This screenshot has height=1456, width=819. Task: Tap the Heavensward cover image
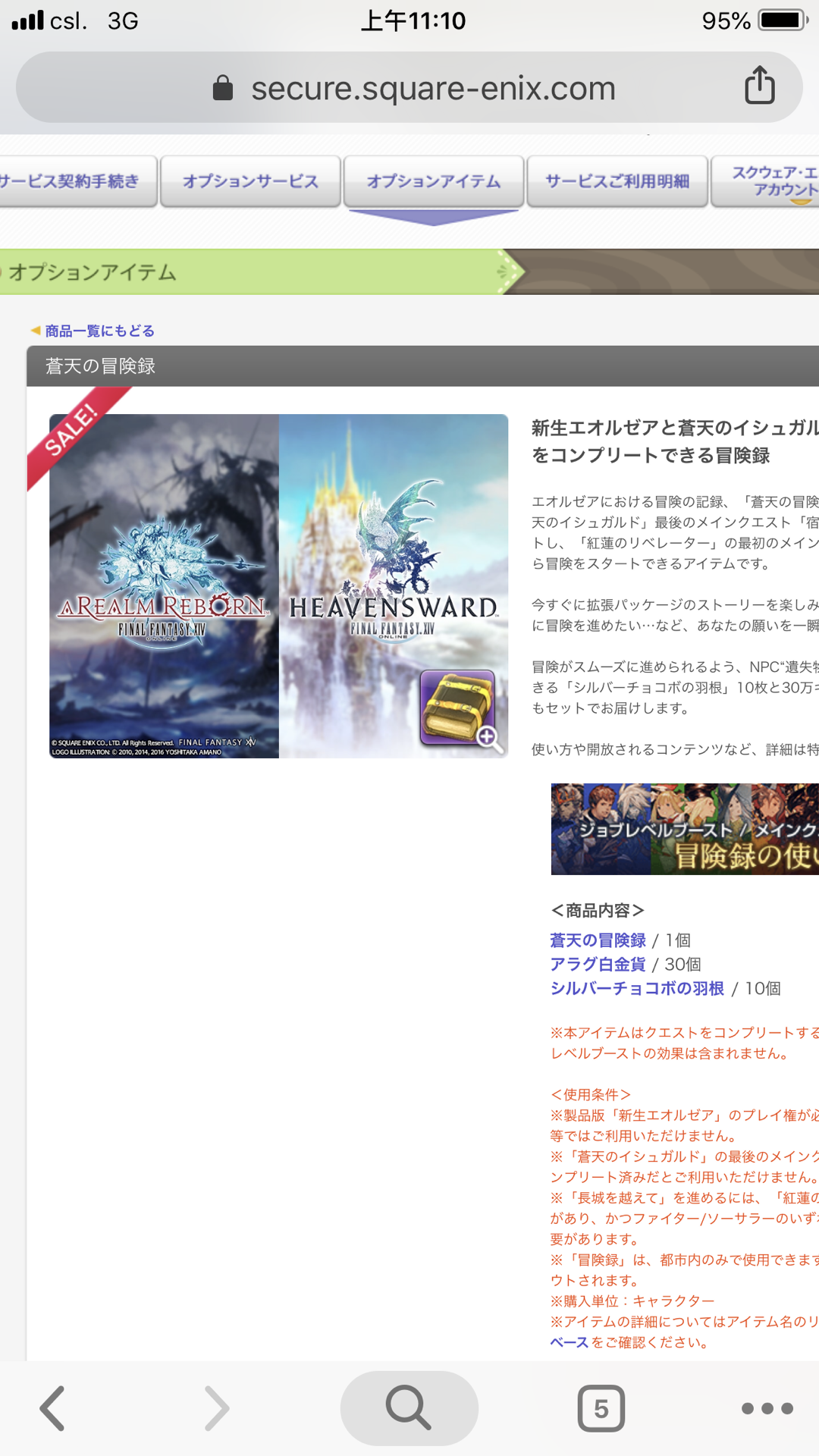pos(394,586)
